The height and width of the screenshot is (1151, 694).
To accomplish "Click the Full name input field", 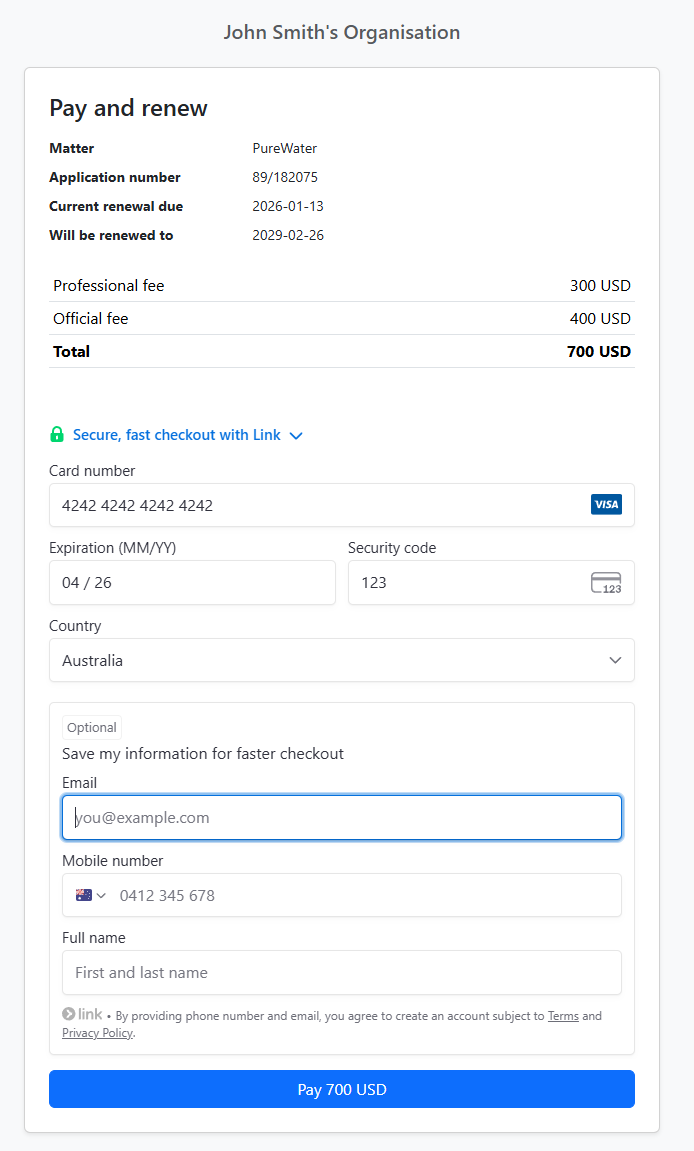I will (x=341, y=972).
